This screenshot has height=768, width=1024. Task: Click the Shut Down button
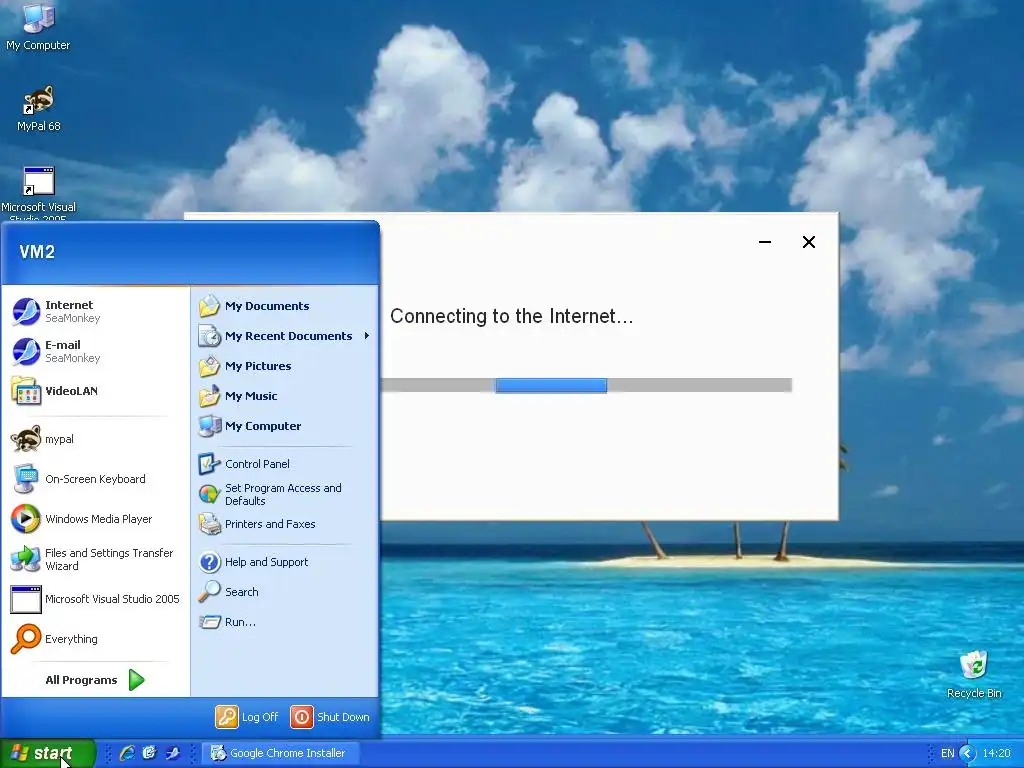pyautogui.click(x=330, y=717)
